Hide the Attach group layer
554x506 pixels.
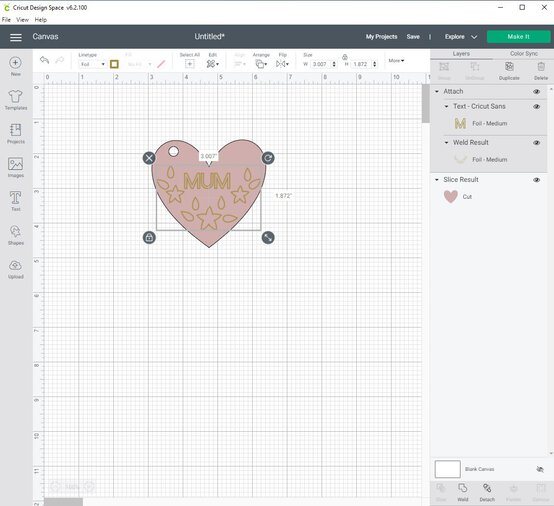(536, 92)
